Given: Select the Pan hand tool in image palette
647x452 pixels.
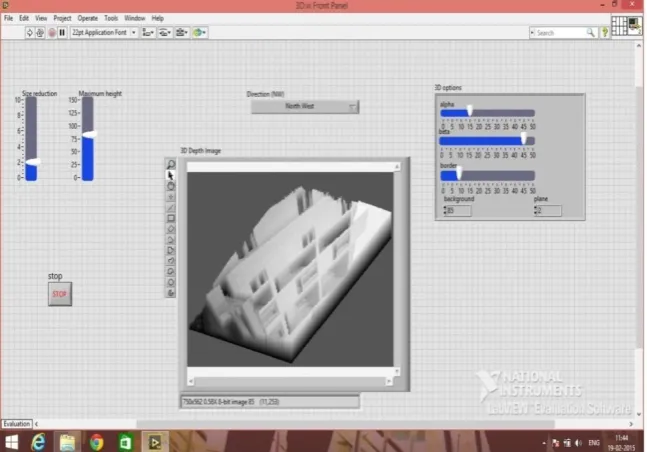Looking at the screenshot, I should pos(170,186).
